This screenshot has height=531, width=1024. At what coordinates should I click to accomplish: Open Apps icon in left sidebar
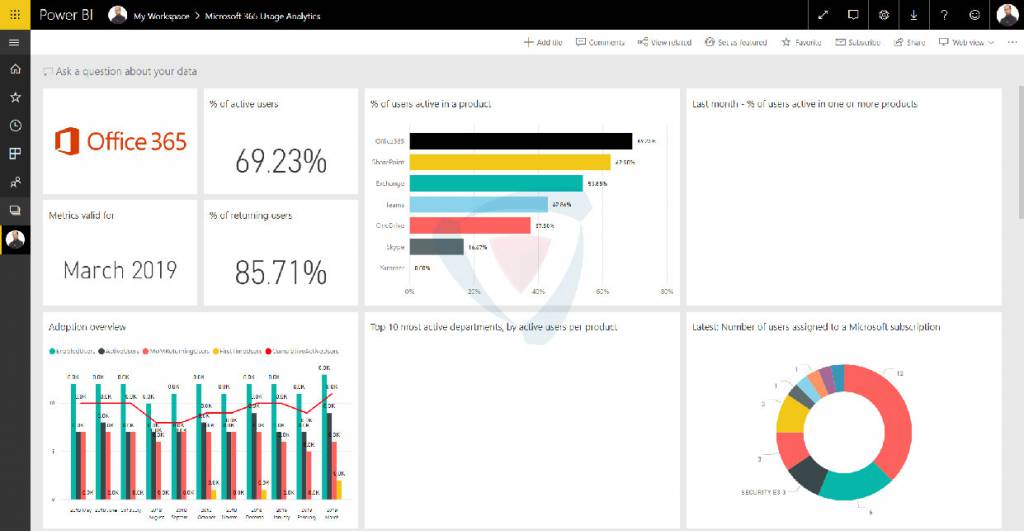[15, 154]
